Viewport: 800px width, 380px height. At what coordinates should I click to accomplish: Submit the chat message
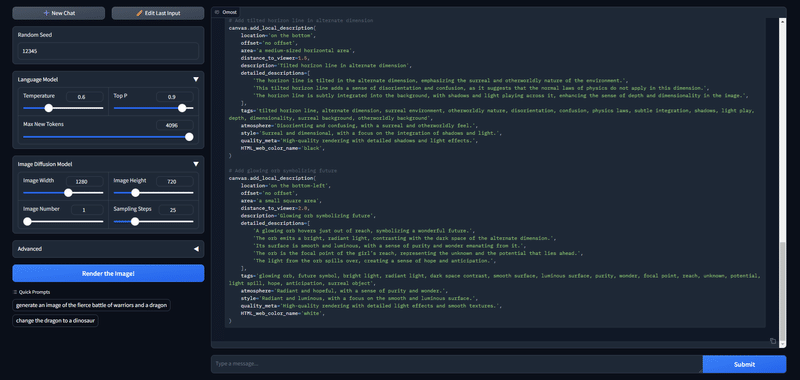click(744, 364)
